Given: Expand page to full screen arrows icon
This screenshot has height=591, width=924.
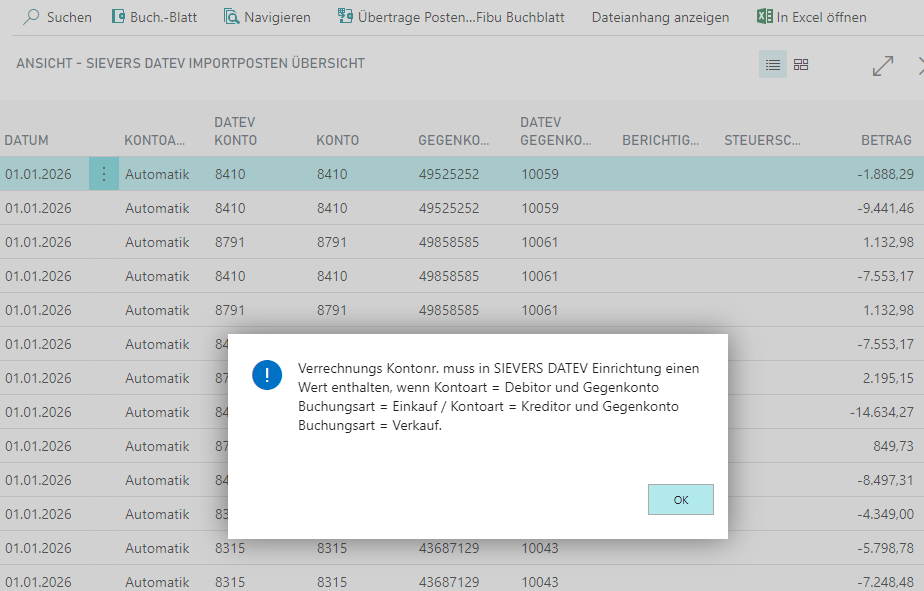Looking at the screenshot, I should point(883,66).
